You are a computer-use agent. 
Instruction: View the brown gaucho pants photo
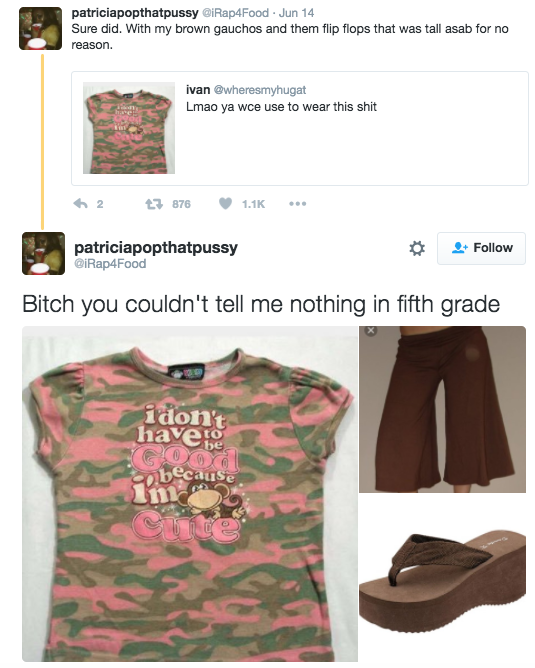coord(442,409)
